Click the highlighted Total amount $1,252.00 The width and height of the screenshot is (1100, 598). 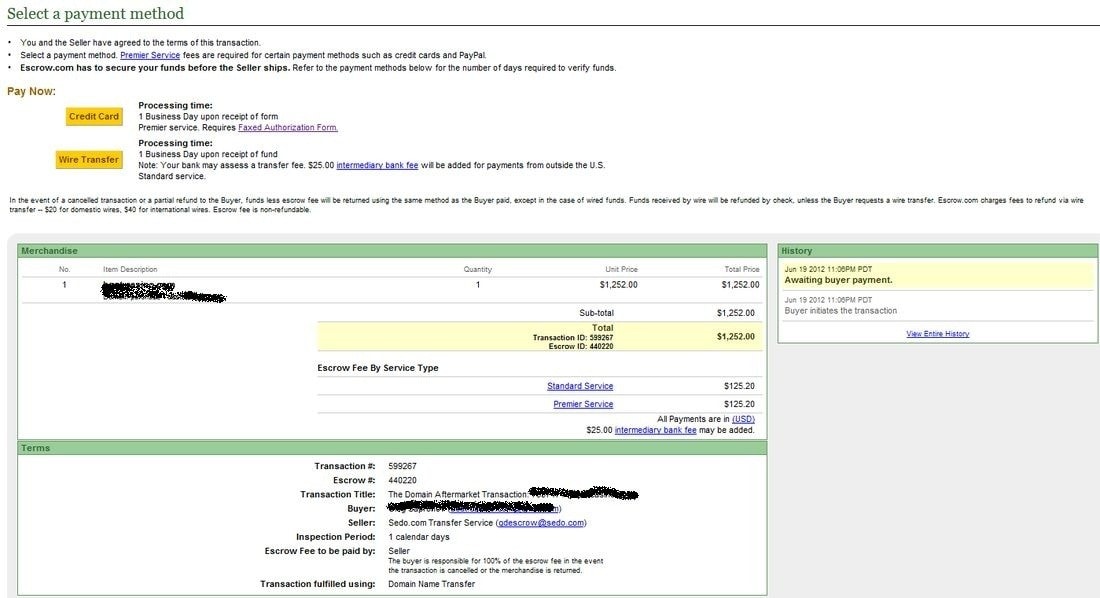click(x=737, y=337)
